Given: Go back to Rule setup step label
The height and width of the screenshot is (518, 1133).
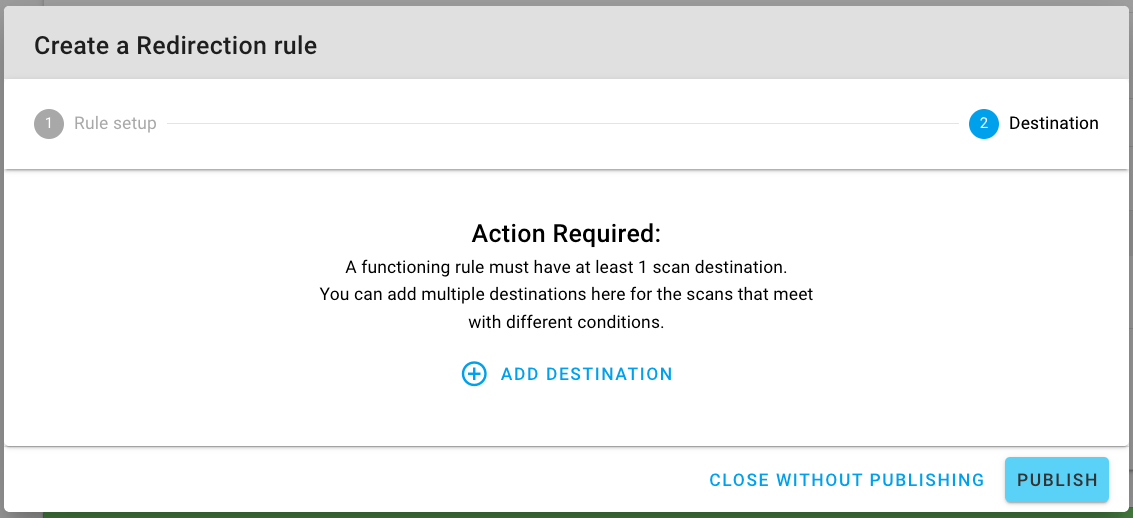Looking at the screenshot, I should point(115,124).
